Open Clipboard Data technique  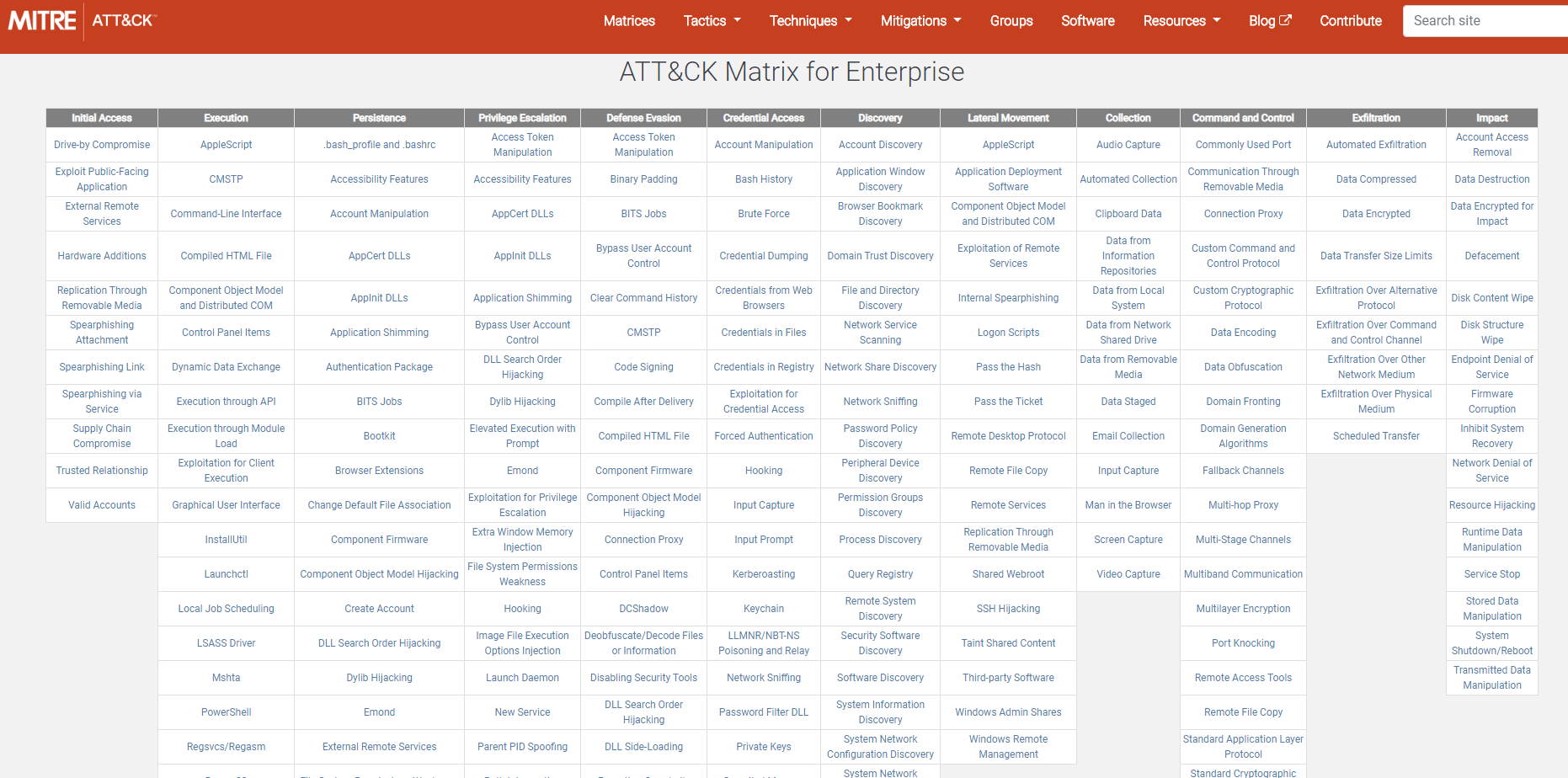point(1128,214)
